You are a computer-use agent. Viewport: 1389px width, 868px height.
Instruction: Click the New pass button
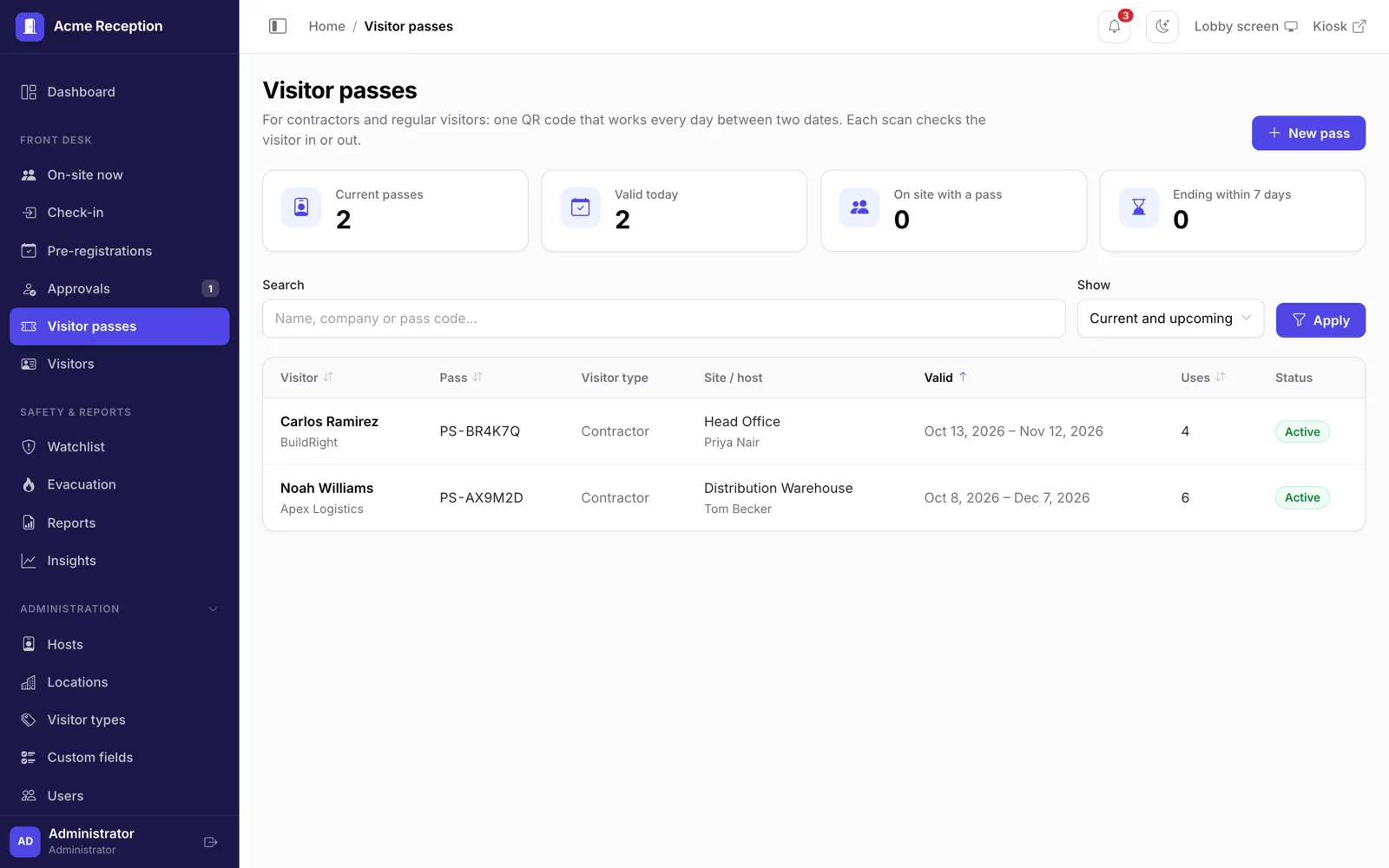click(x=1308, y=133)
